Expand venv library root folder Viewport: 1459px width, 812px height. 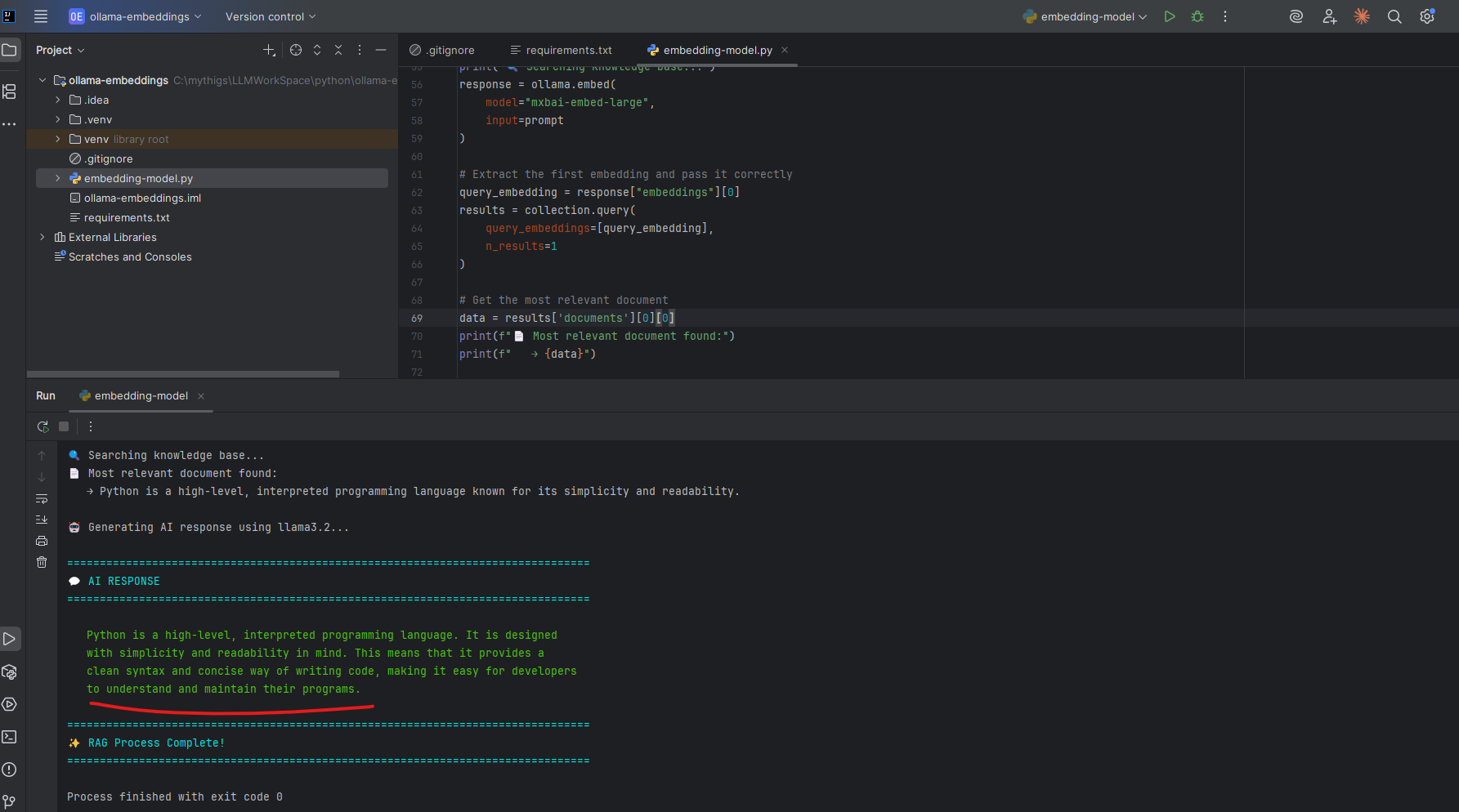(x=57, y=139)
